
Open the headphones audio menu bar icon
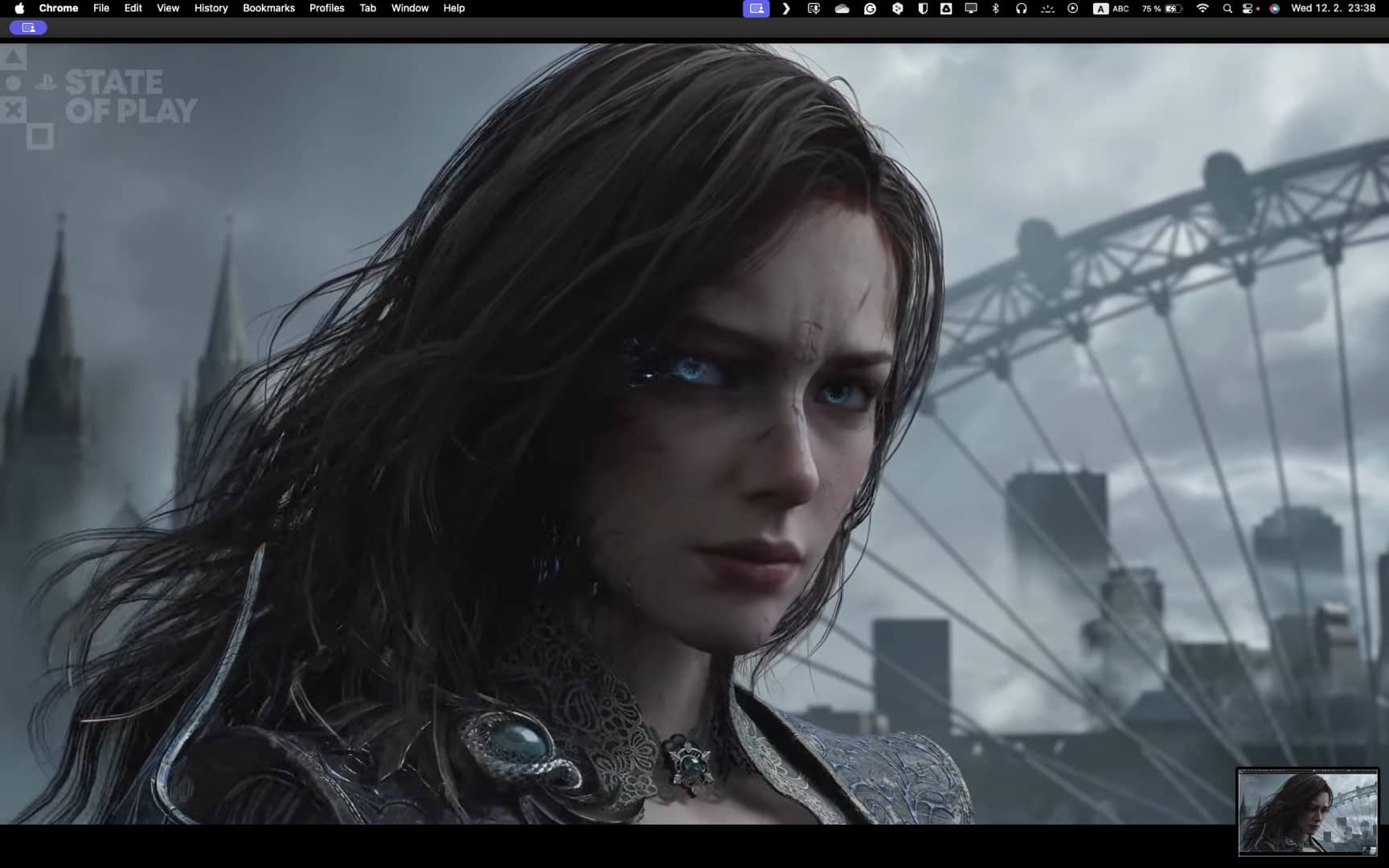click(x=1021, y=8)
